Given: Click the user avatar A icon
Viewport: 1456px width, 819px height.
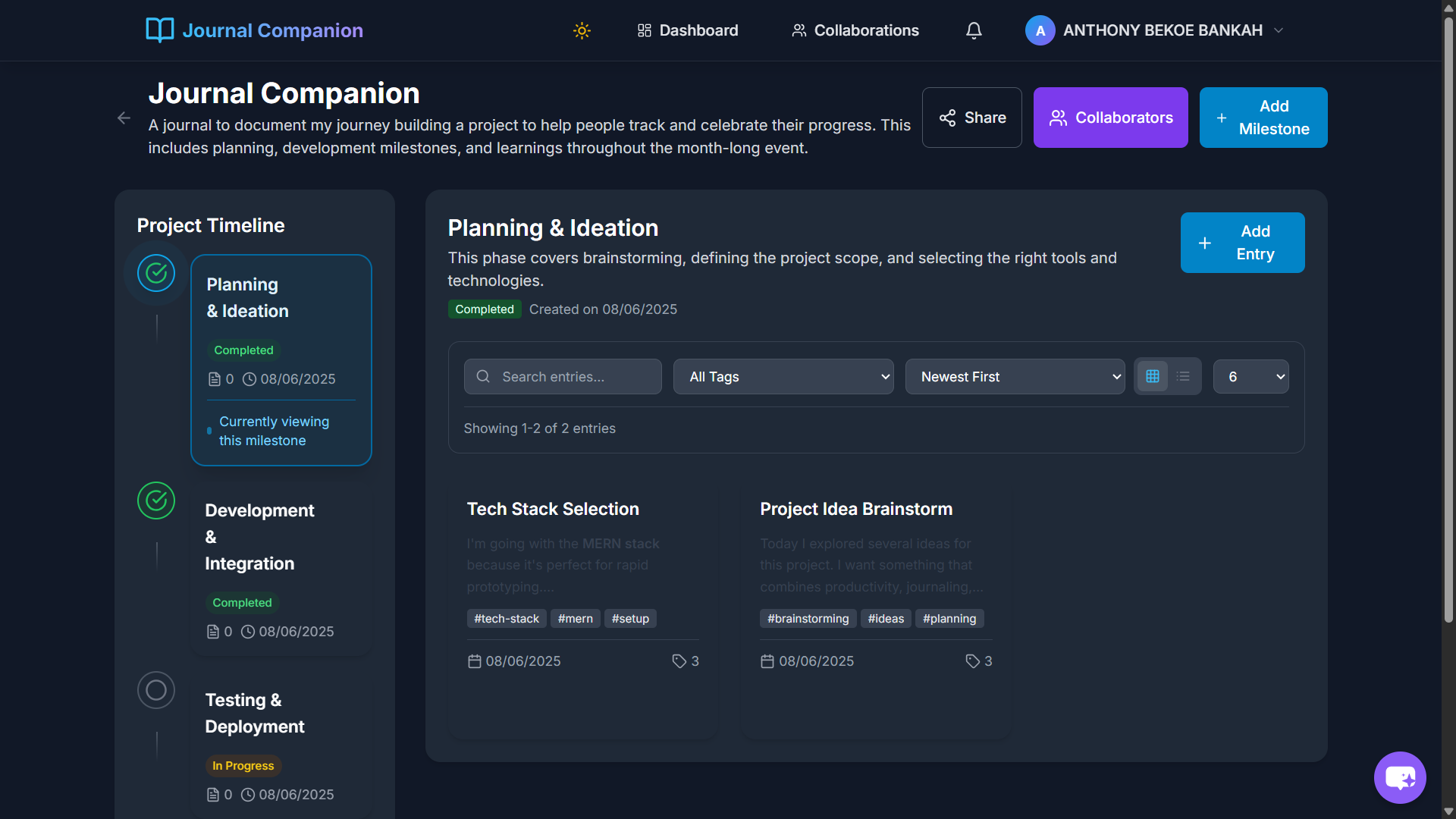Looking at the screenshot, I should pos(1040,30).
